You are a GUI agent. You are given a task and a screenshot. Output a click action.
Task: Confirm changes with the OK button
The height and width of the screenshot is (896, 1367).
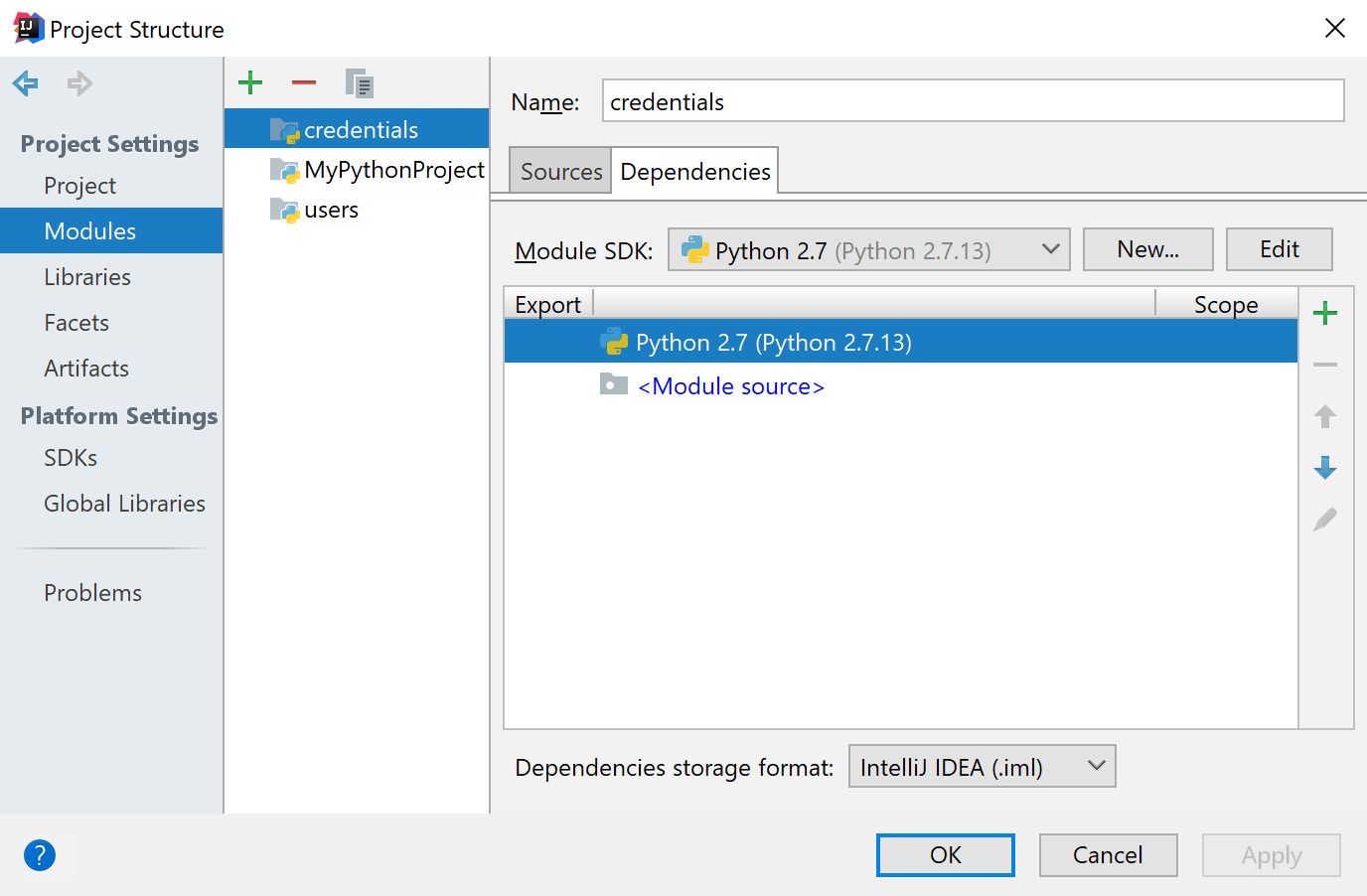[x=945, y=855]
